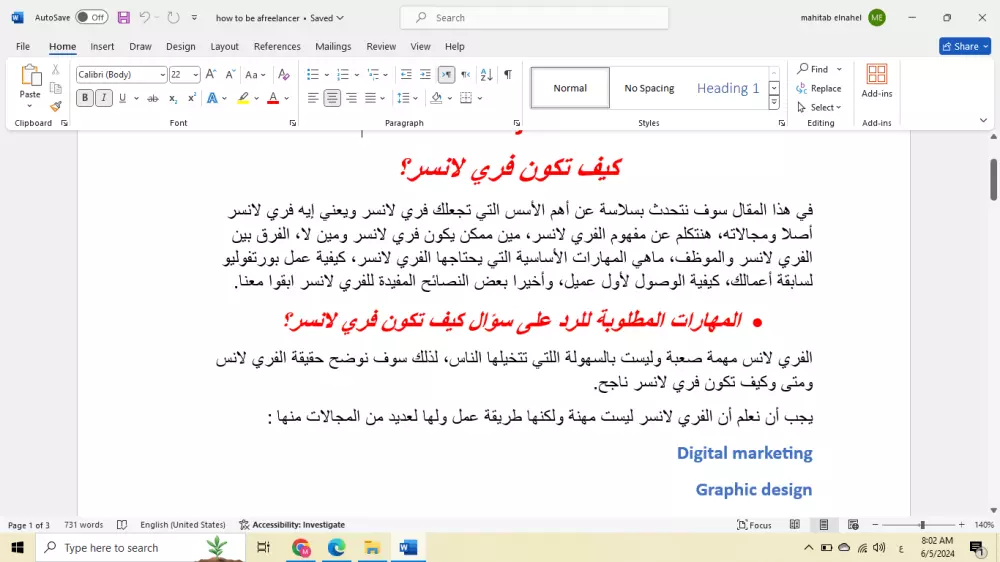Click the red font color button
The width and height of the screenshot is (1000, 562).
(x=273, y=98)
